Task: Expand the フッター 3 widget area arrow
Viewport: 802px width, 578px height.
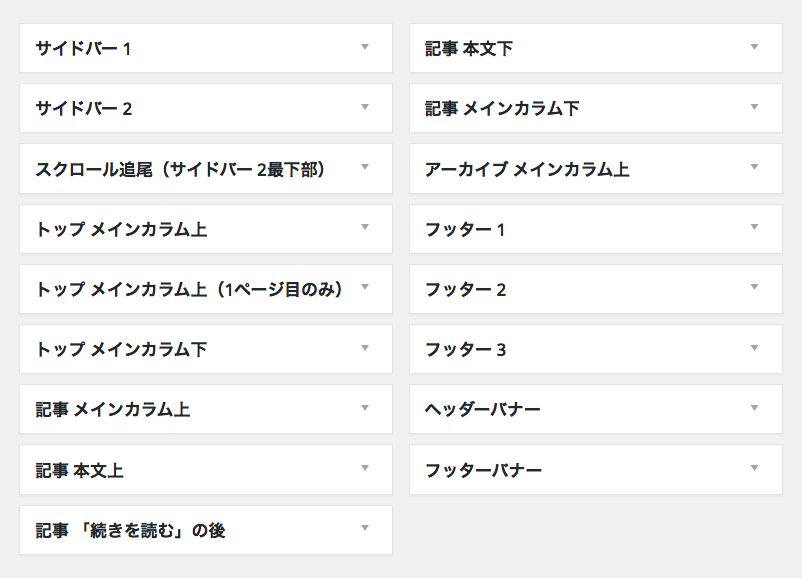Action: pyautogui.click(x=755, y=348)
